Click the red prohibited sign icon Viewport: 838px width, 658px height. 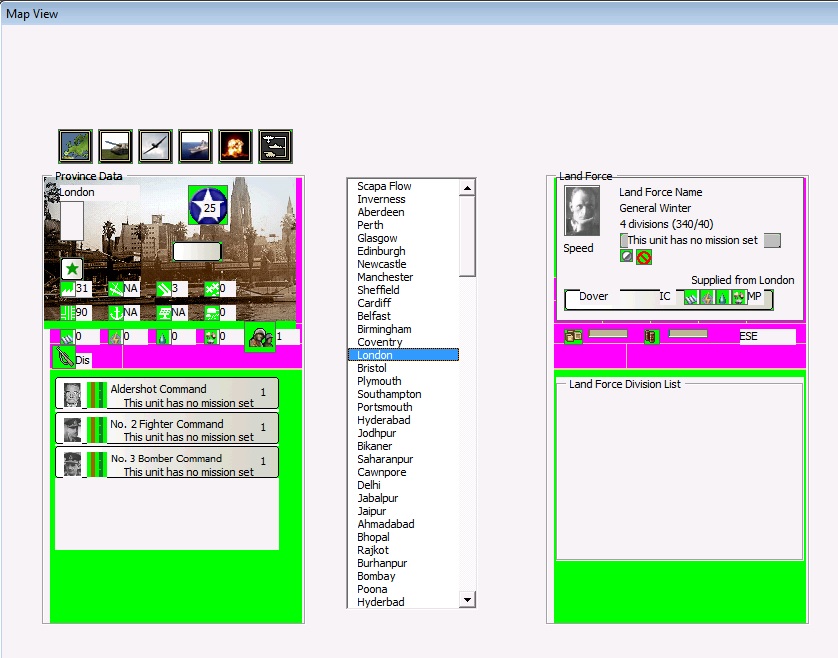[644, 257]
